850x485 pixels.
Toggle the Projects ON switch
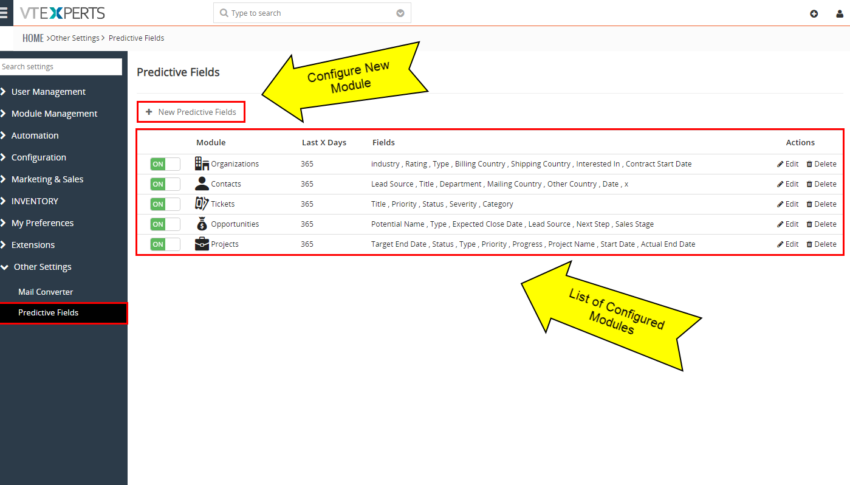[165, 244]
